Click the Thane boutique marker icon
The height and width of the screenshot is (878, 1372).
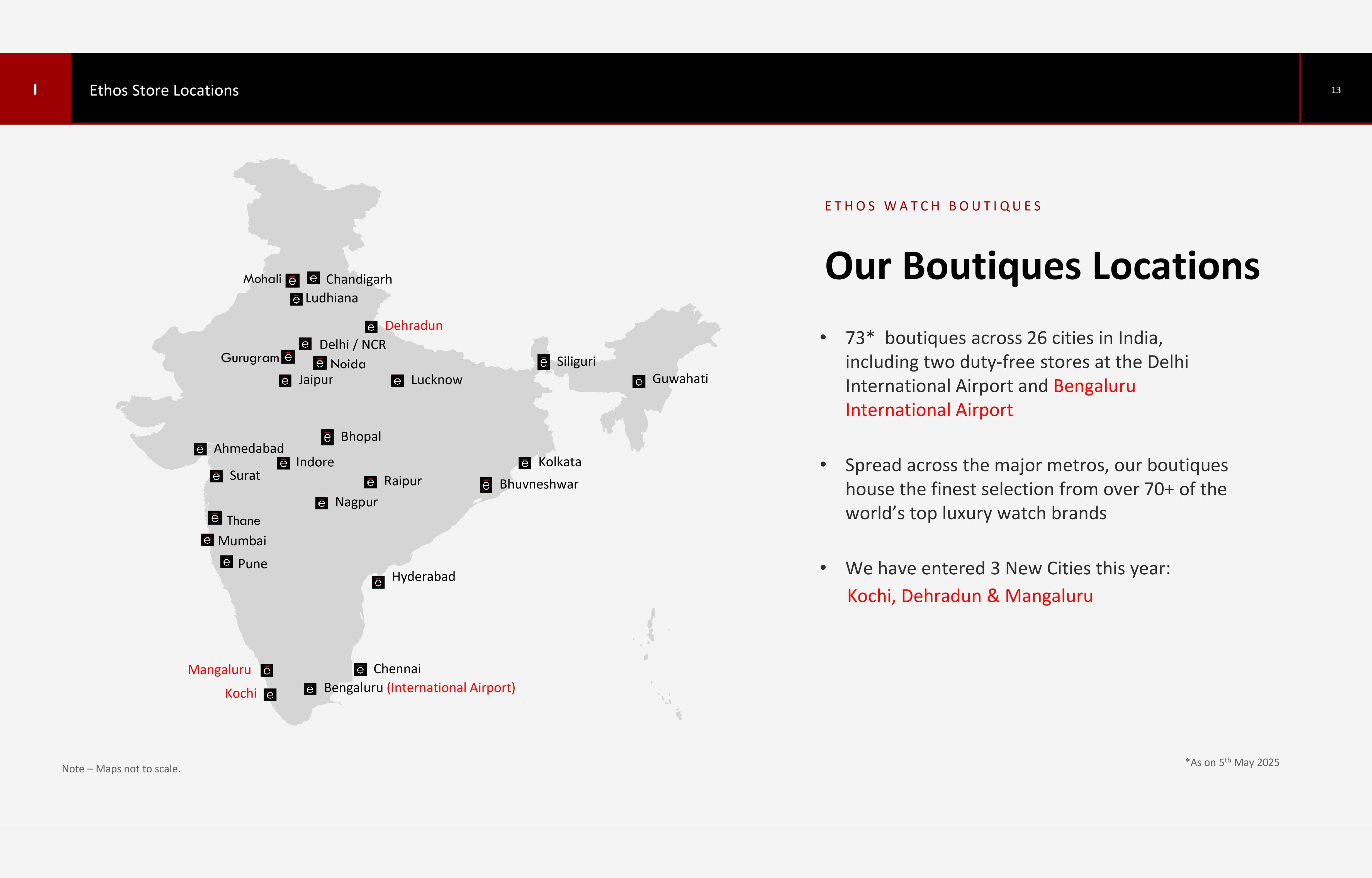tap(215, 518)
